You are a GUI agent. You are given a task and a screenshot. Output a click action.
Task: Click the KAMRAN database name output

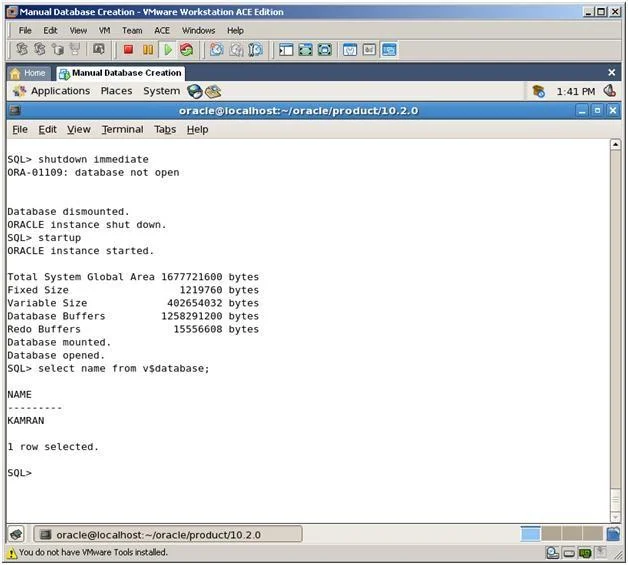click(x=26, y=420)
